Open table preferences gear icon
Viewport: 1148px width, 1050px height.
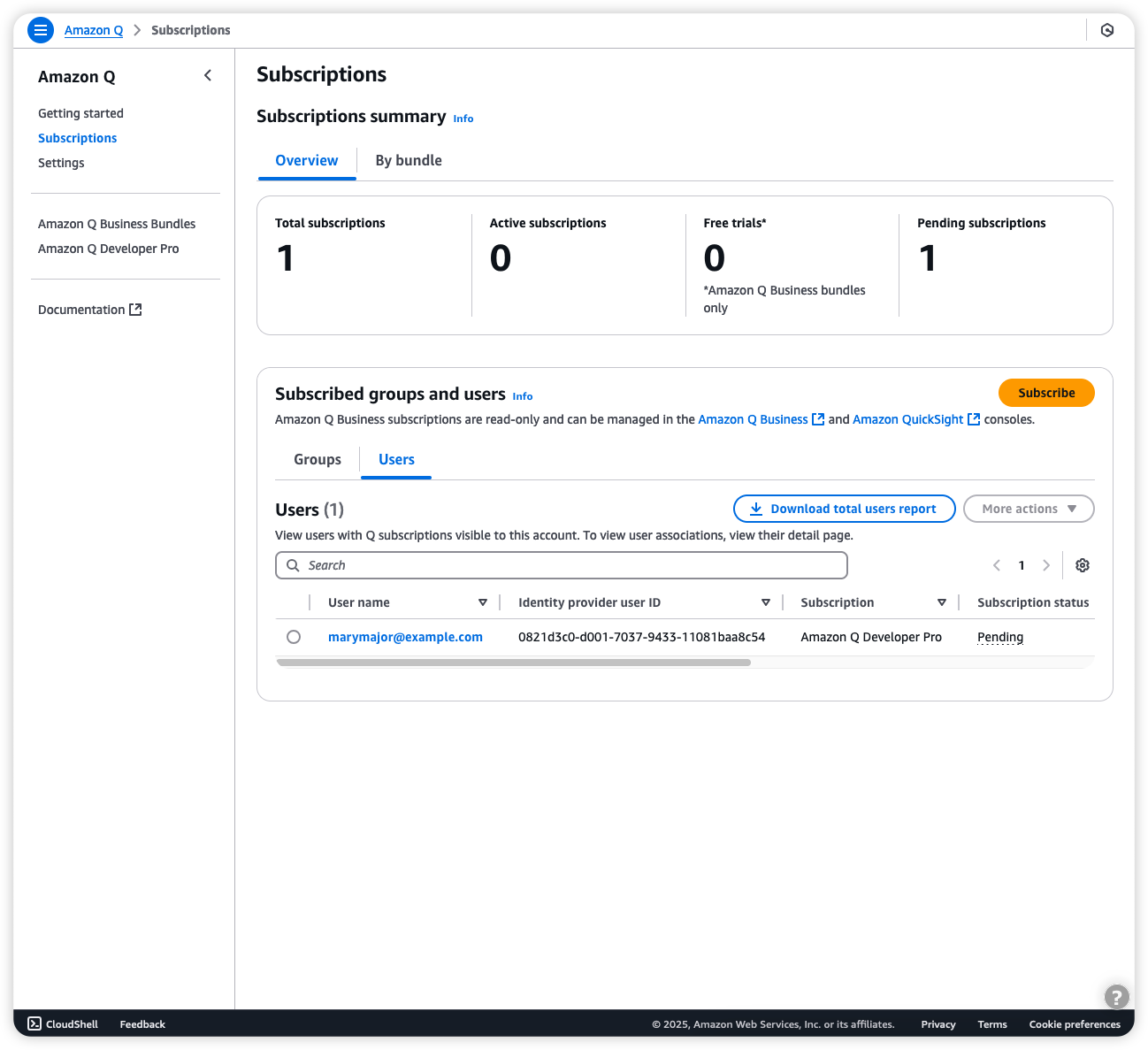(1083, 565)
